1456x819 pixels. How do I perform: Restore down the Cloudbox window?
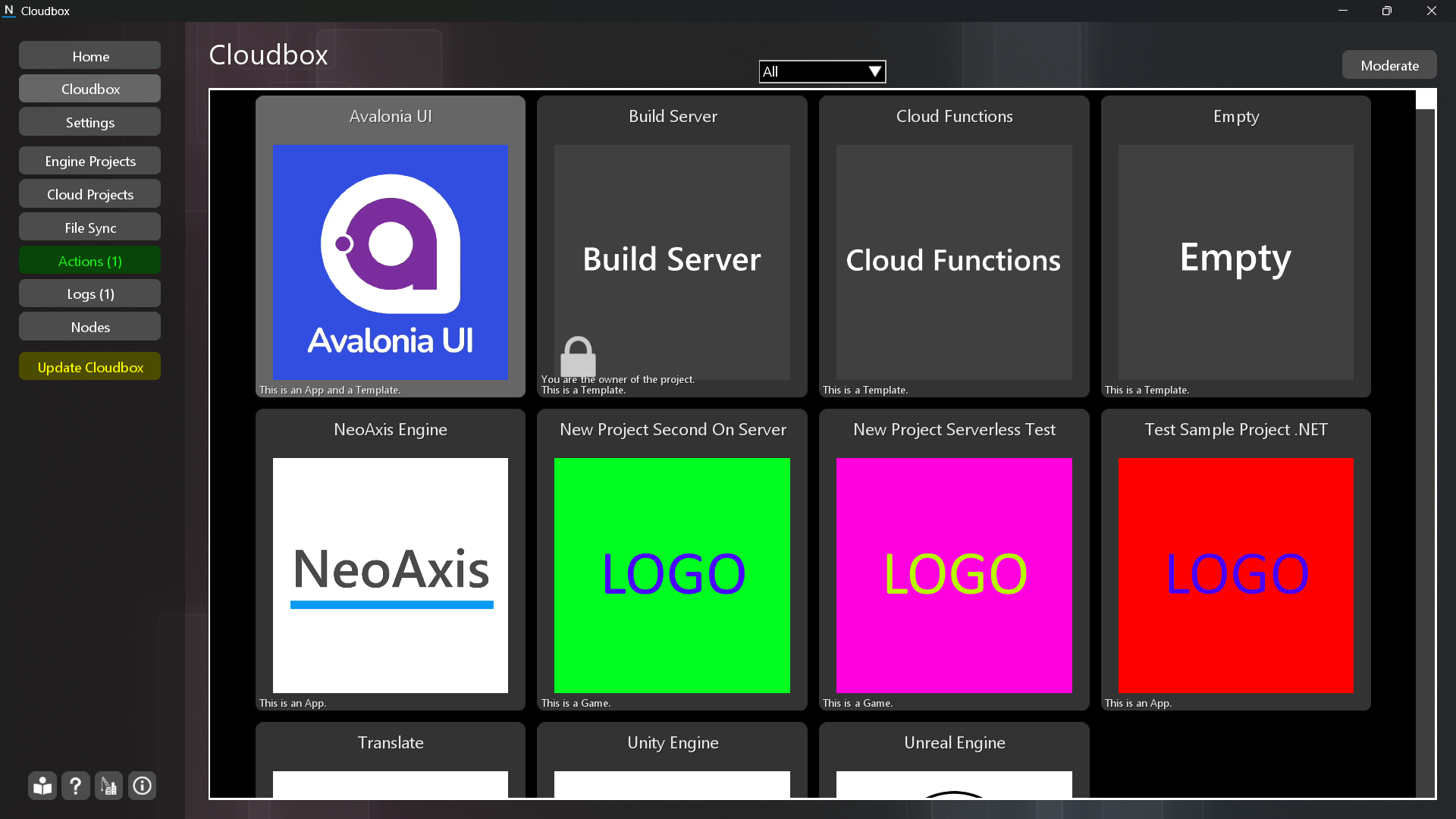(1387, 11)
